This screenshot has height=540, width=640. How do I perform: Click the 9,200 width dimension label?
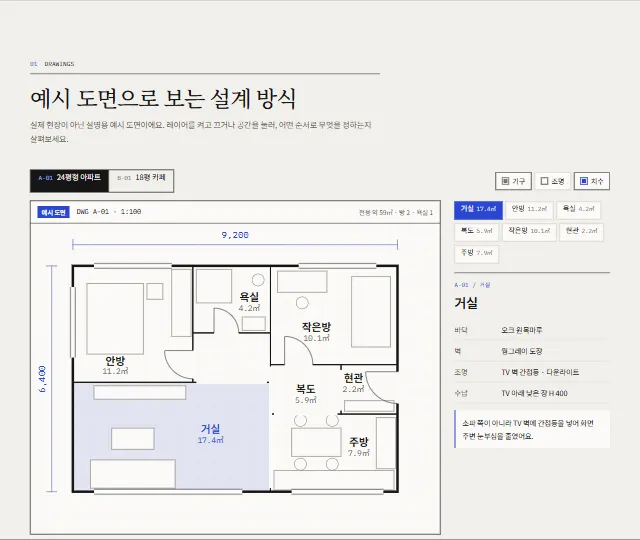(x=235, y=235)
